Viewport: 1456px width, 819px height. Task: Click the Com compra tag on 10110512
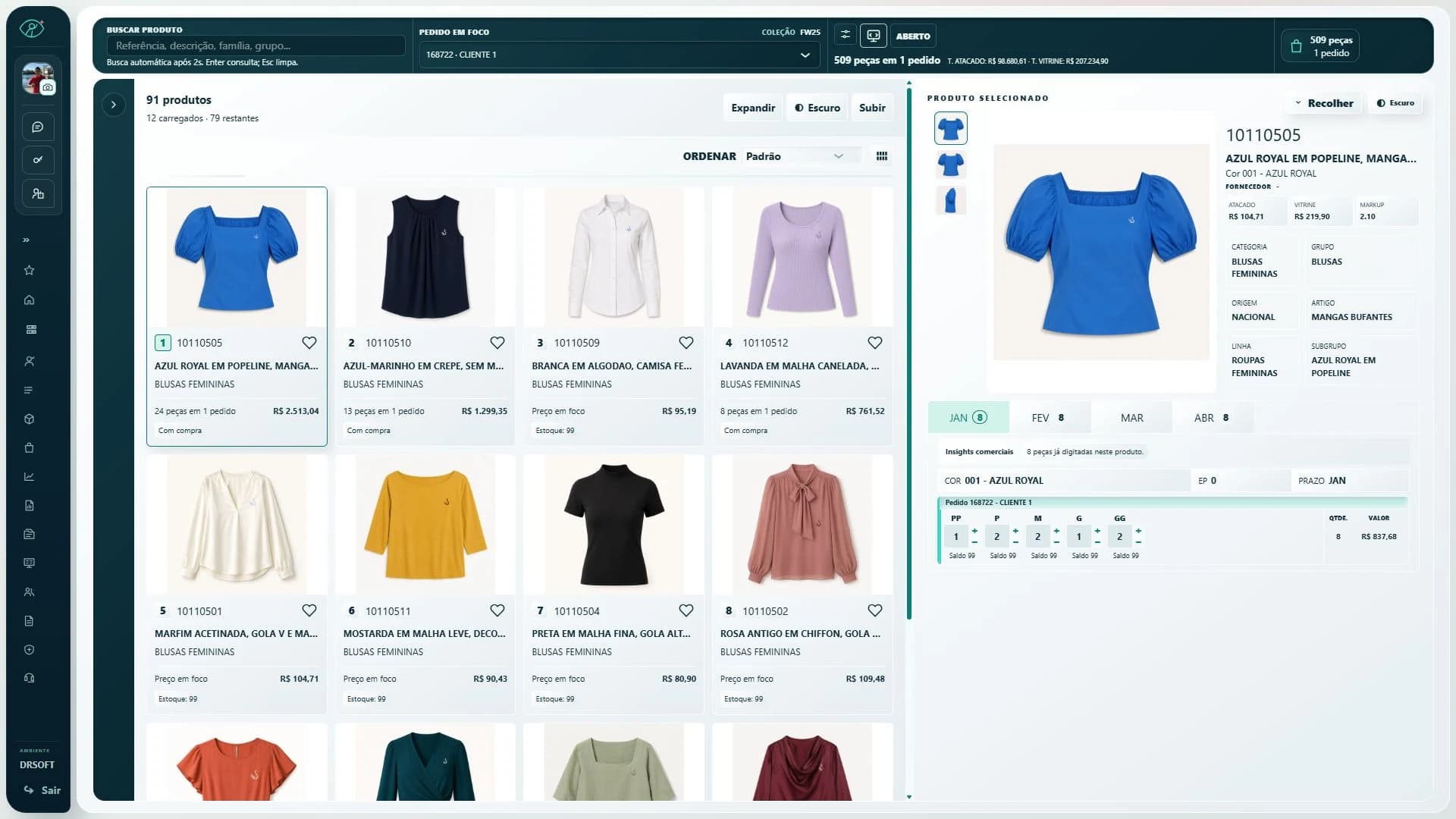click(745, 431)
